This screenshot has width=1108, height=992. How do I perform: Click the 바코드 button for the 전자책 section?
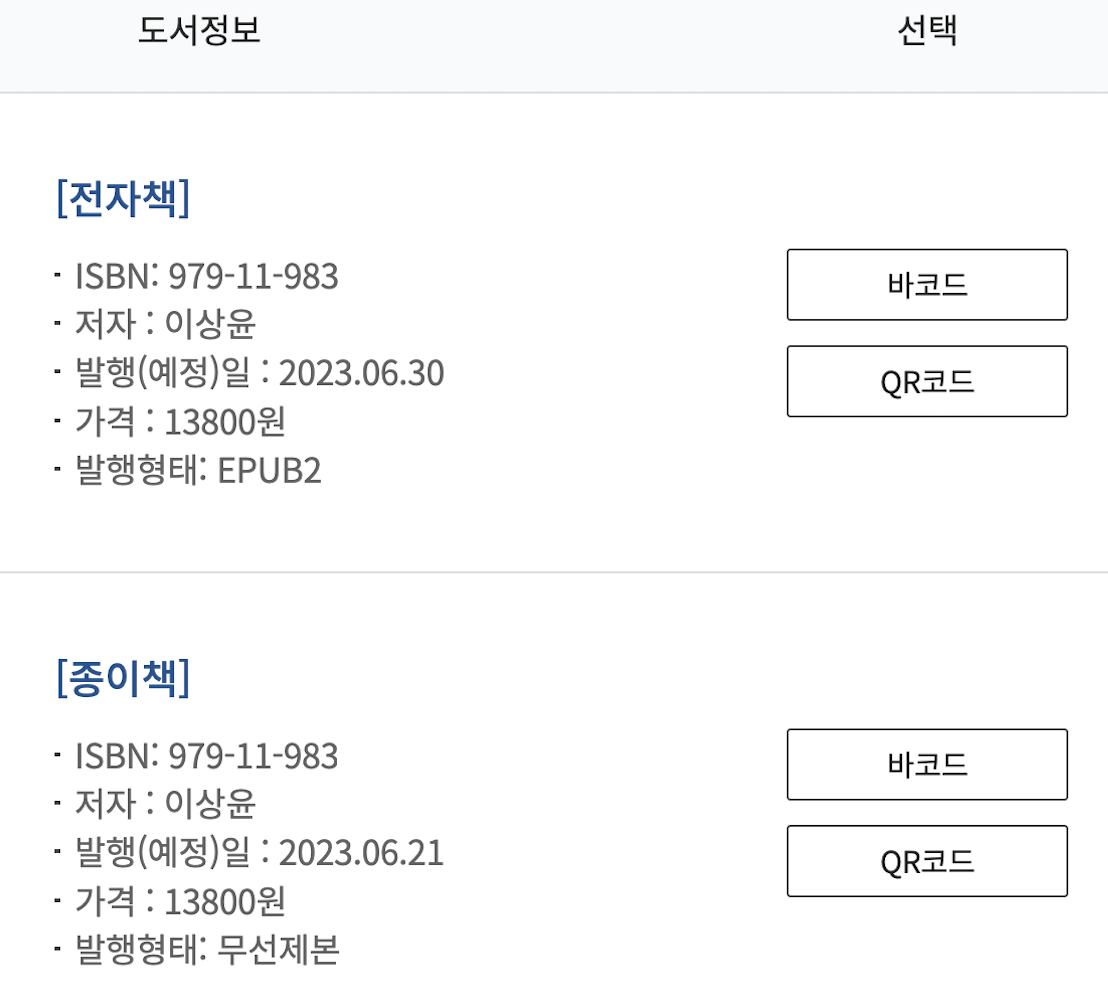click(x=926, y=284)
